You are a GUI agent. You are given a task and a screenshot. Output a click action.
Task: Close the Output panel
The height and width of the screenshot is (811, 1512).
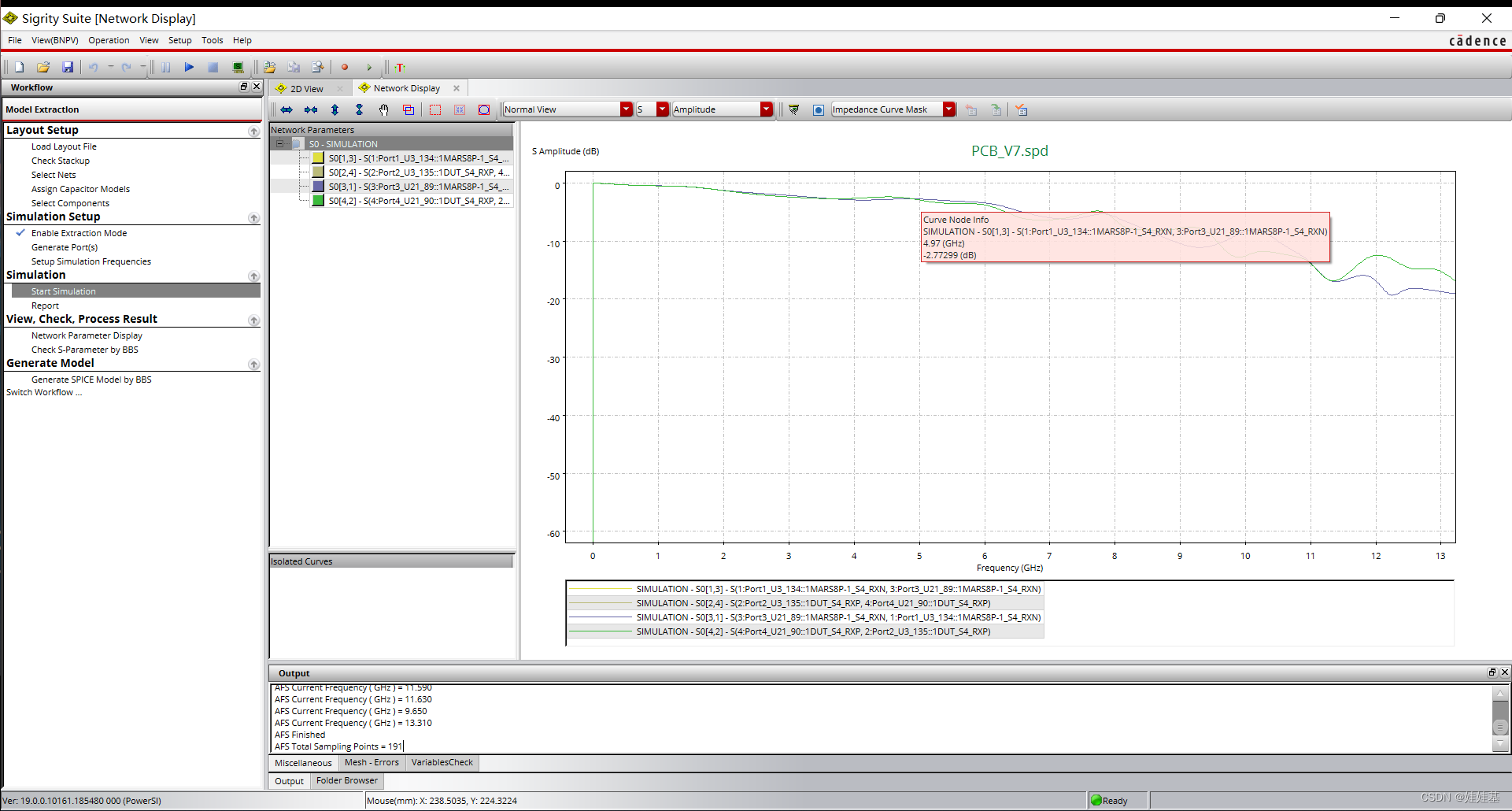pos(1504,672)
